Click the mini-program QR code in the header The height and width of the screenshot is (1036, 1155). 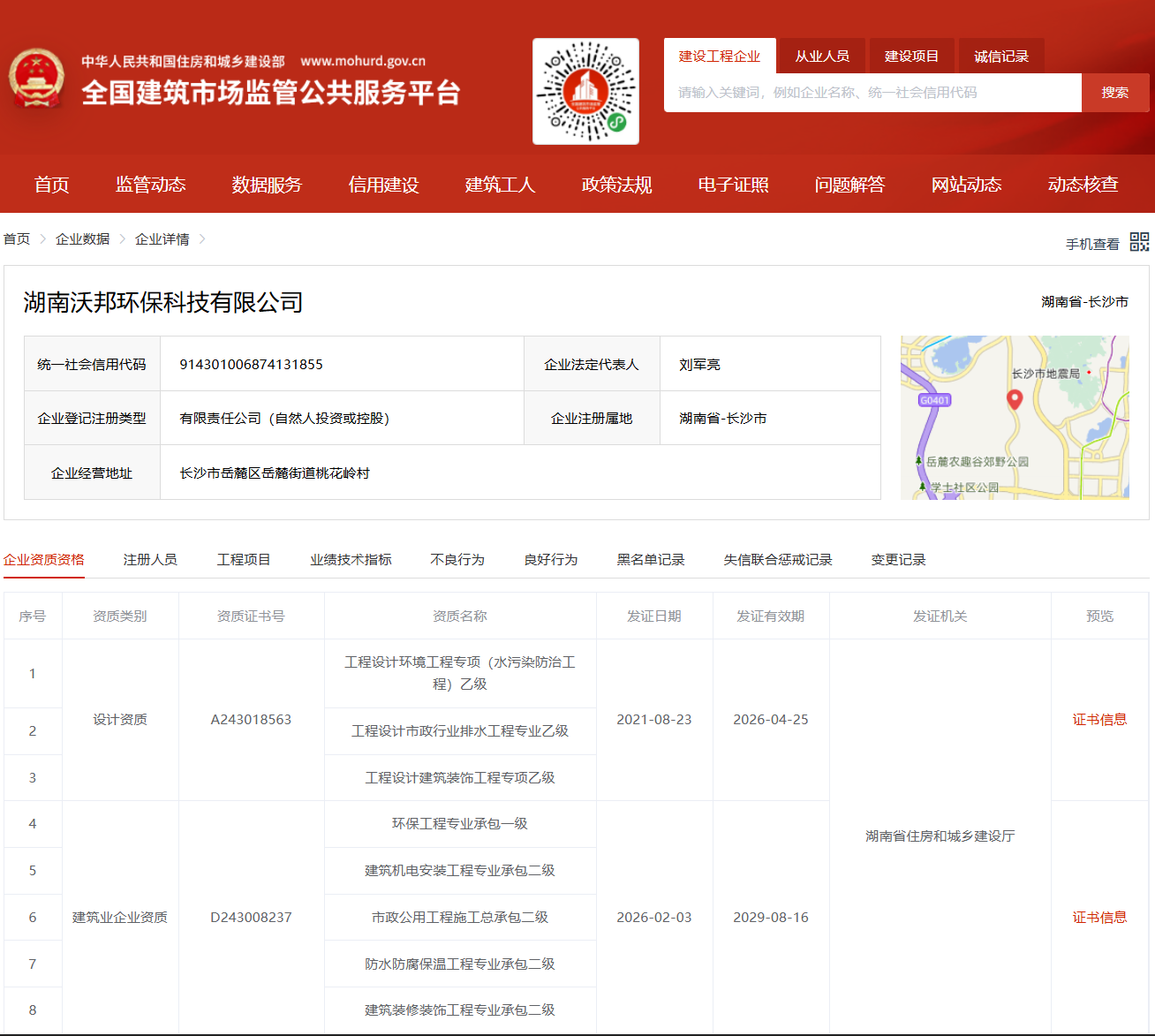click(x=585, y=90)
